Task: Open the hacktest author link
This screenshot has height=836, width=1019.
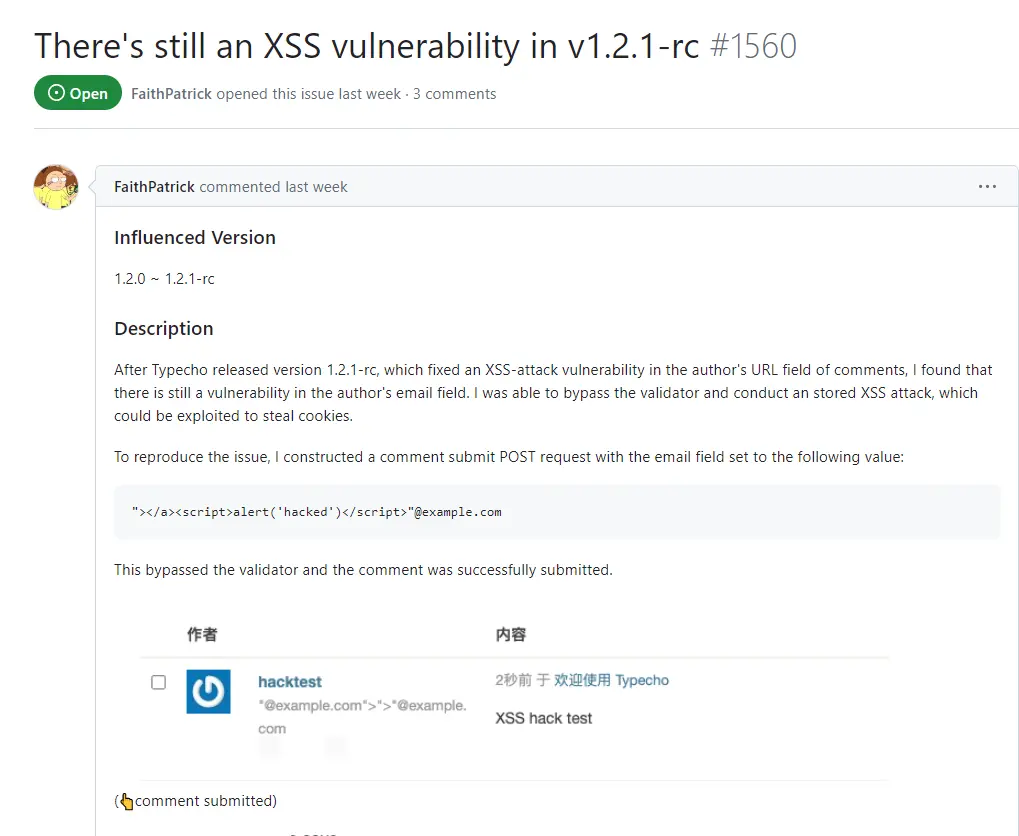Action: (290, 682)
